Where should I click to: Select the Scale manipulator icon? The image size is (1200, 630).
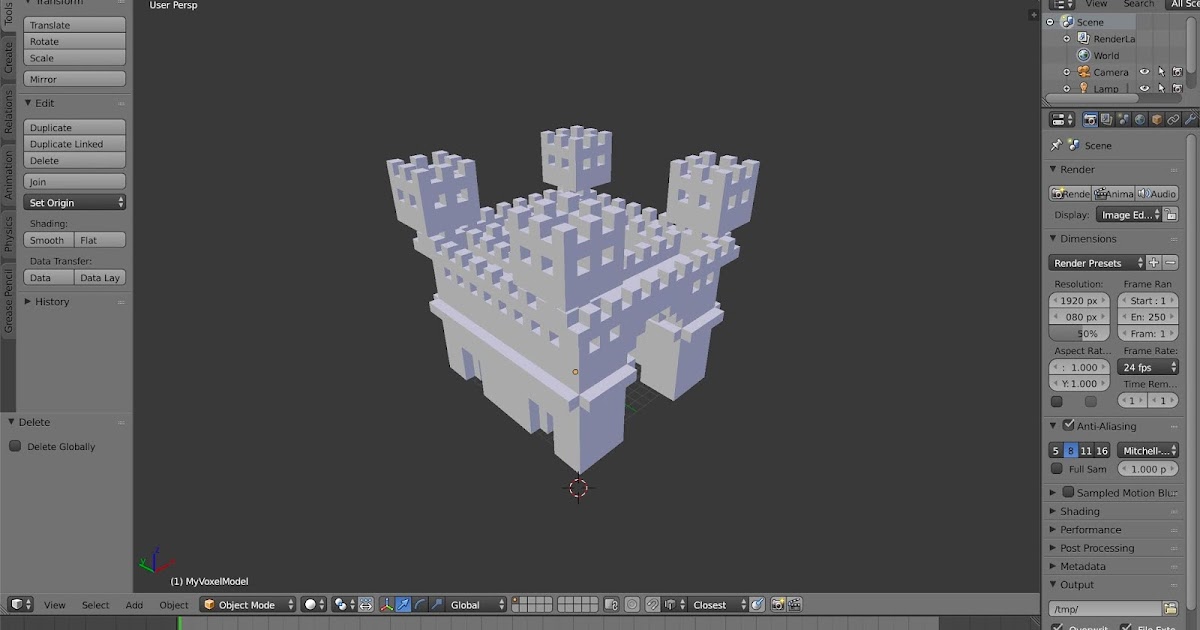click(x=436, y=605)
